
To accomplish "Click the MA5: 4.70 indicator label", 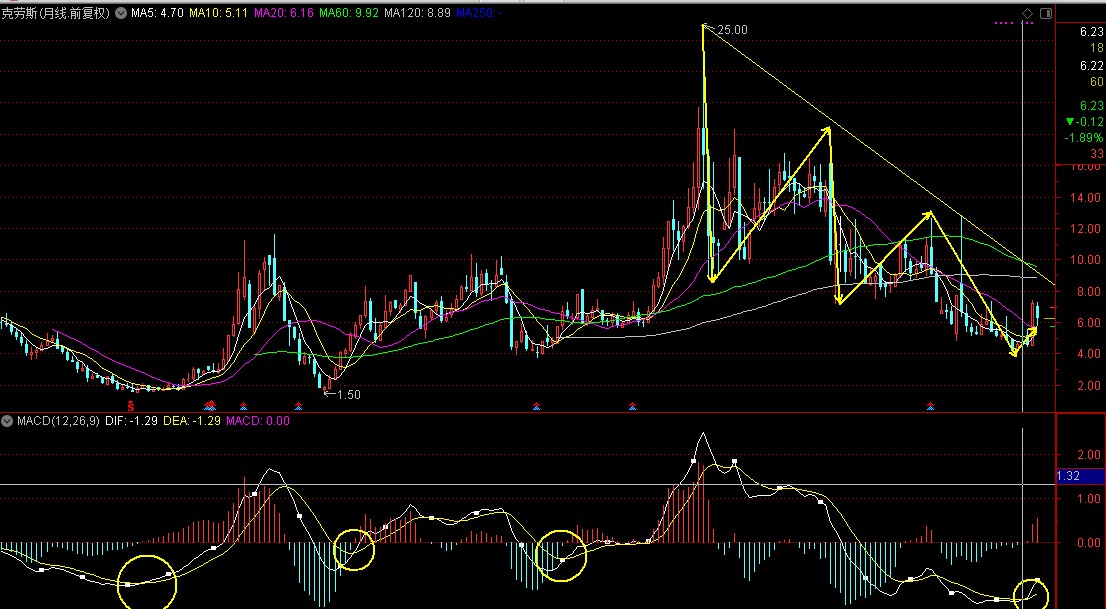I will coord(157,13).
